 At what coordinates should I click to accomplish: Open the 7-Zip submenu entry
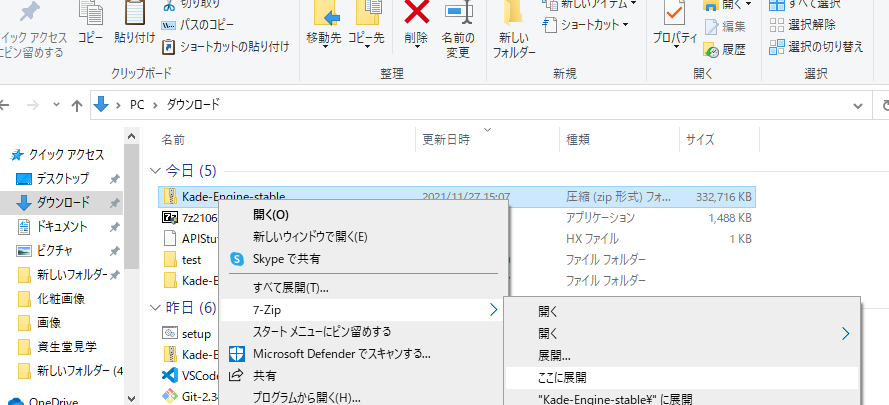pos(363,310)
